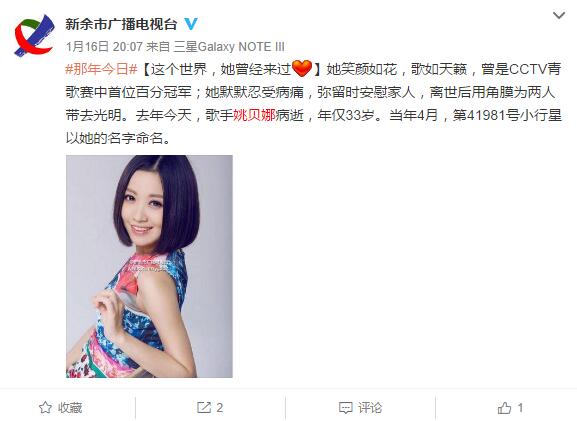Image resolution: width=577 pixels, height=421 pixels.
Task: Click the repost count 2
Action: (220, 407)
